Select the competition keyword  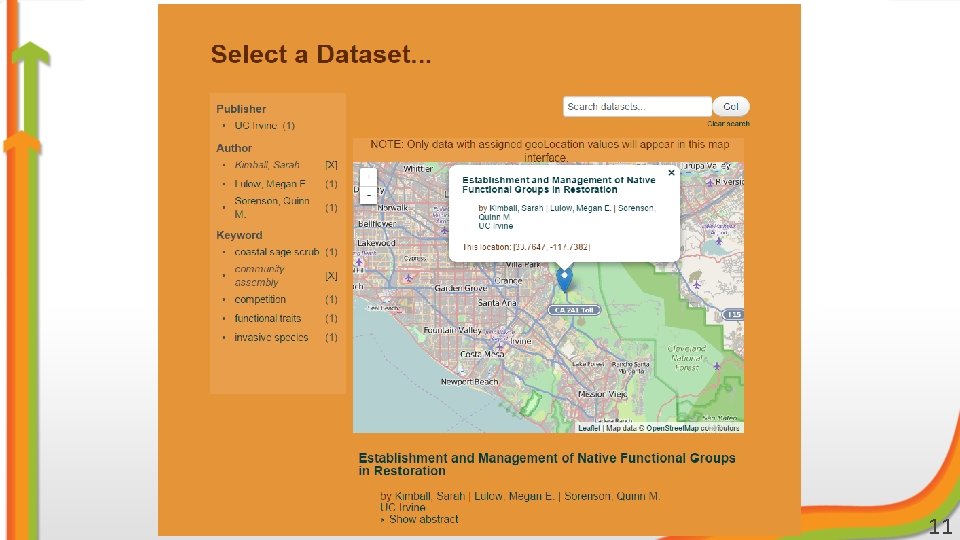[260, 299]
